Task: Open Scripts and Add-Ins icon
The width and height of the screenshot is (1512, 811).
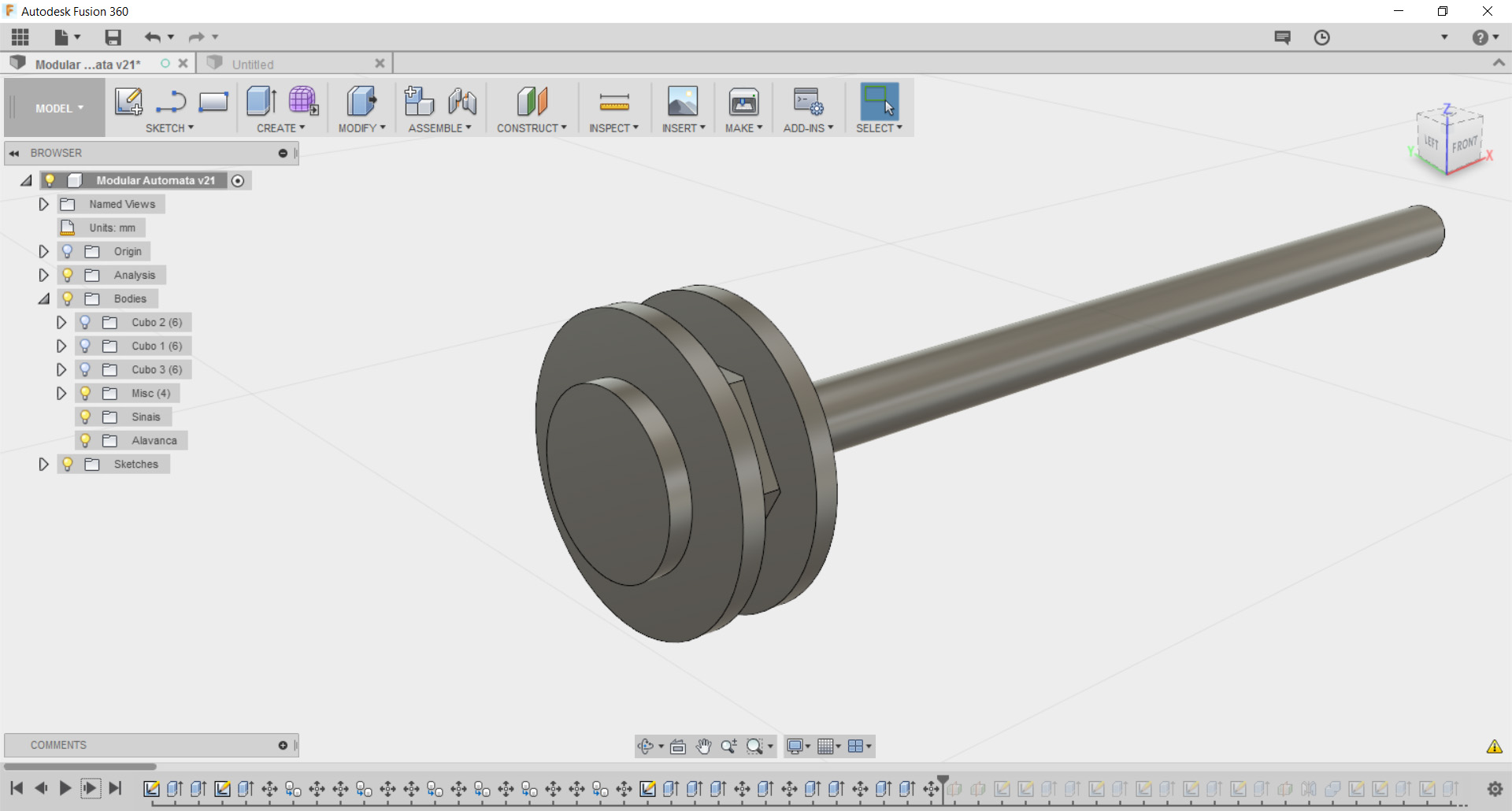Action: pyautogui.click(x=808, y=102)
